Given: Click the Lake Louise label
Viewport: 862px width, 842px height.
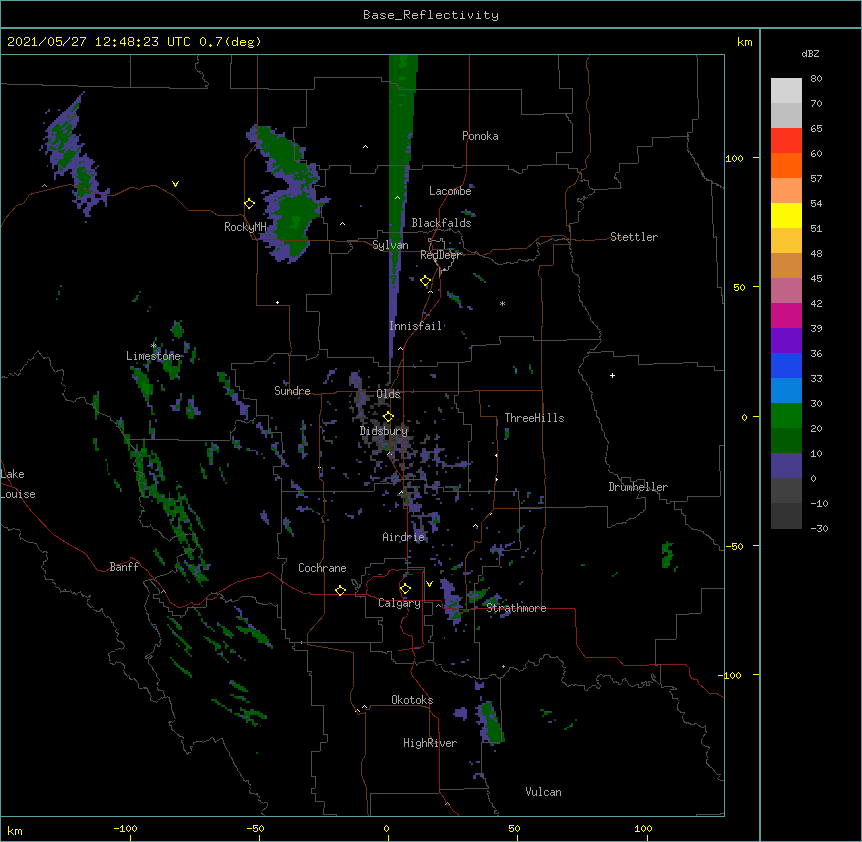Looking at the screenshot, I should (18, 484).
